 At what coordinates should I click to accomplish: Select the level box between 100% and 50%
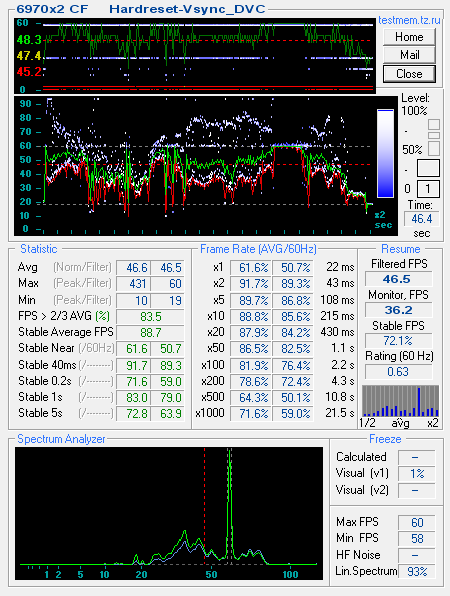434,135
